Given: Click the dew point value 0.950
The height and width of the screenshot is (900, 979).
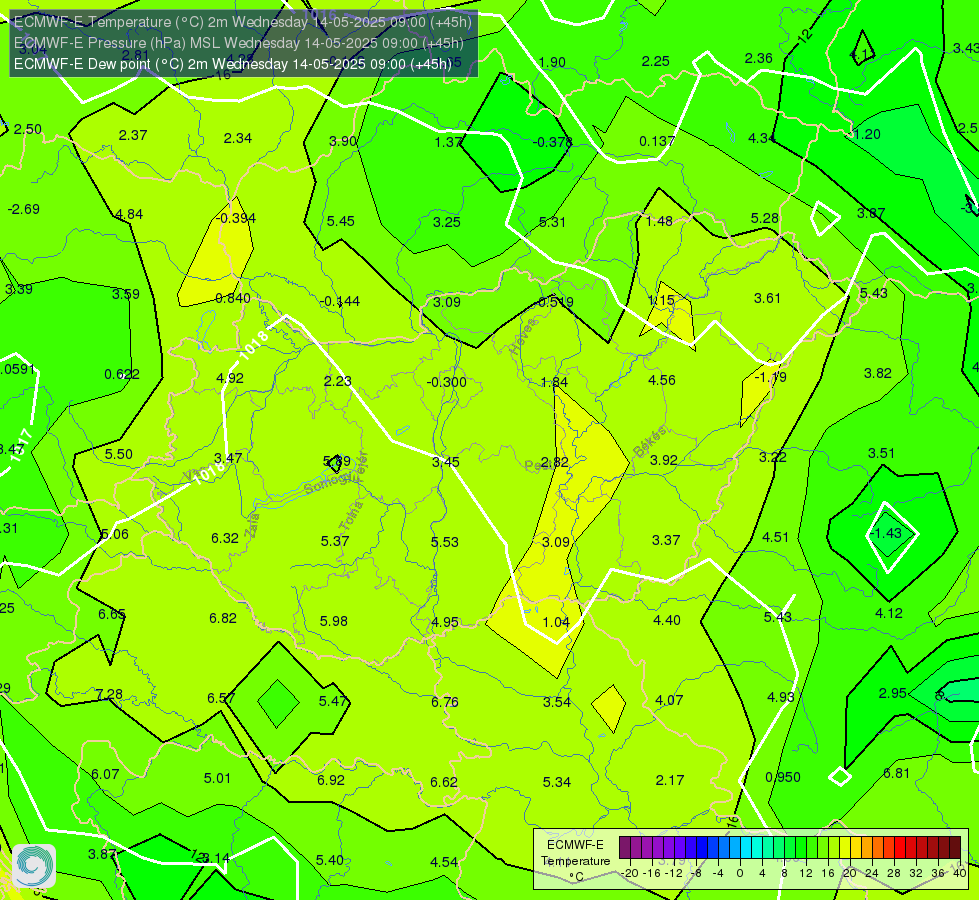Looking at the screenshot, I should pos(783,777).
